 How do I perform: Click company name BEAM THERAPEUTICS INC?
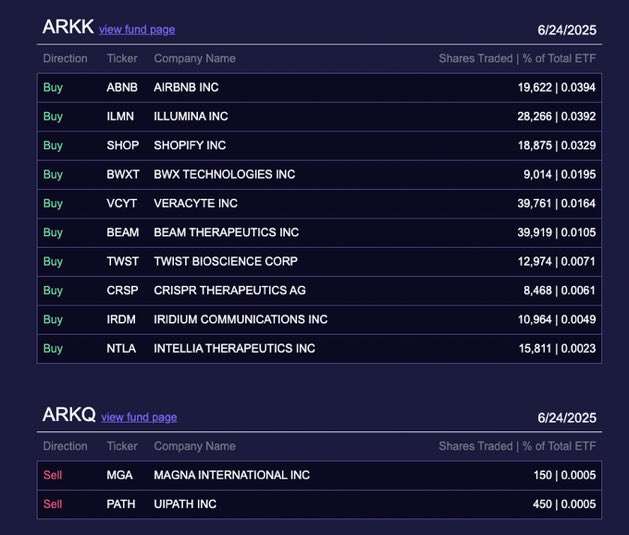click(226, 233)
